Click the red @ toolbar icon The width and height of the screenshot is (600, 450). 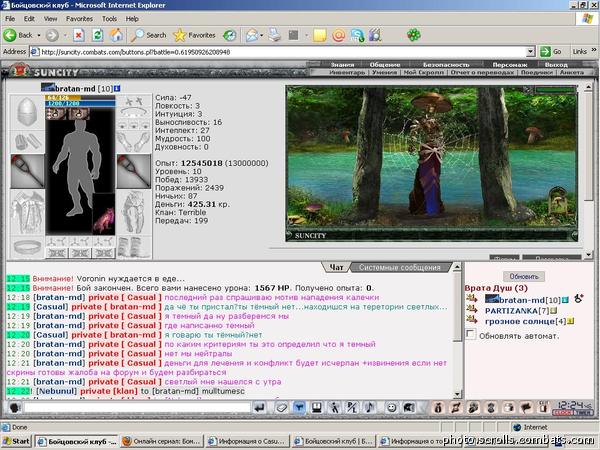pos(339,35)
